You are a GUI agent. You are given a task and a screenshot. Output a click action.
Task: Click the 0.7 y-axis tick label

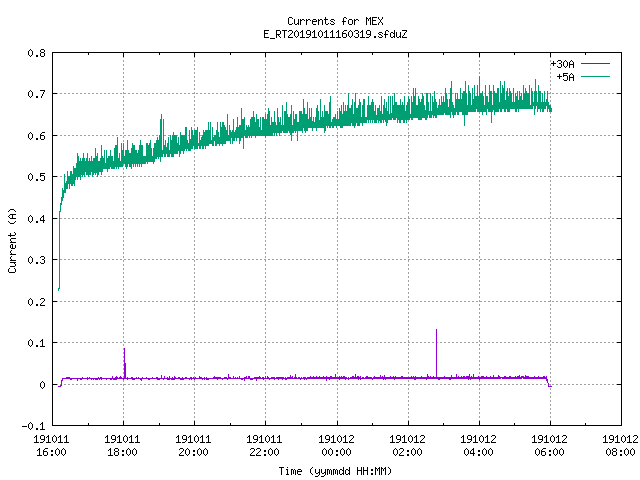tap(36, 94)
